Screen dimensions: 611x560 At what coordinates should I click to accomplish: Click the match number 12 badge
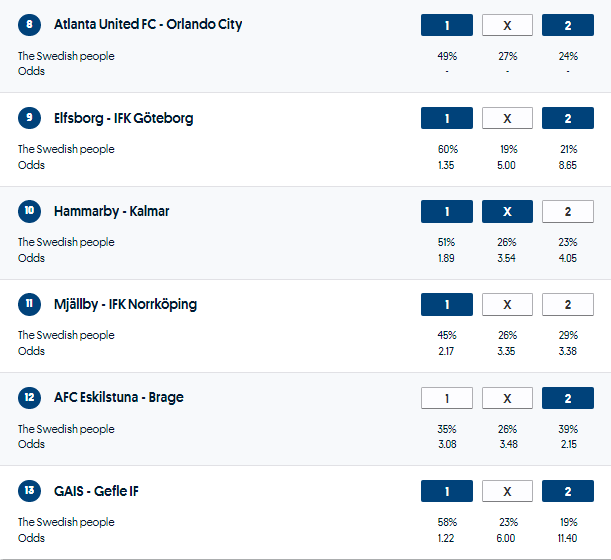(30, 398)
